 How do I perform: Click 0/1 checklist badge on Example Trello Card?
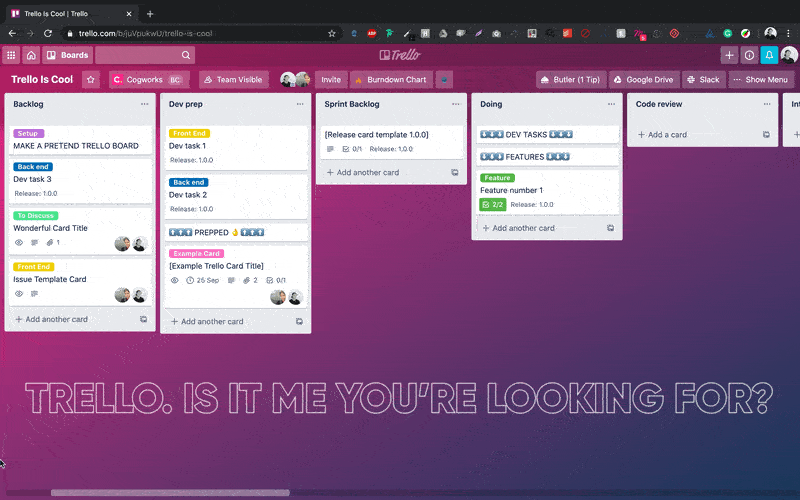[x=276, y=281]
